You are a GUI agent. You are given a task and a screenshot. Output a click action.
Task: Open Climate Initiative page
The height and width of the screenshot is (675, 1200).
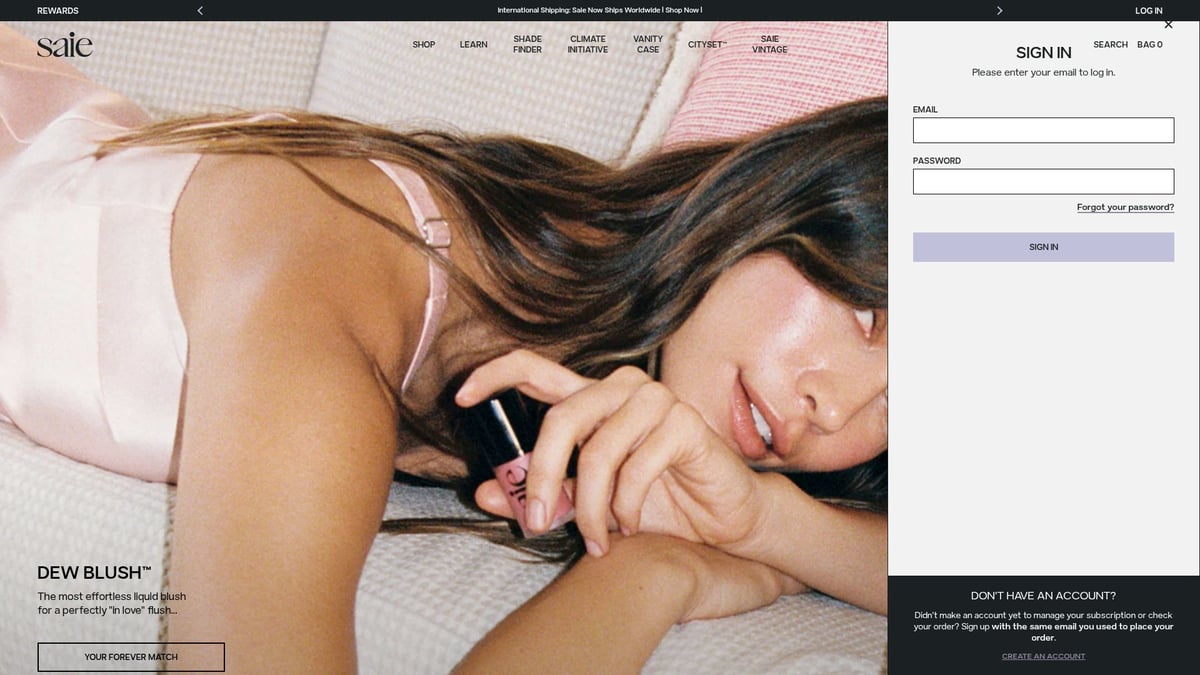(x=588, y=44)
